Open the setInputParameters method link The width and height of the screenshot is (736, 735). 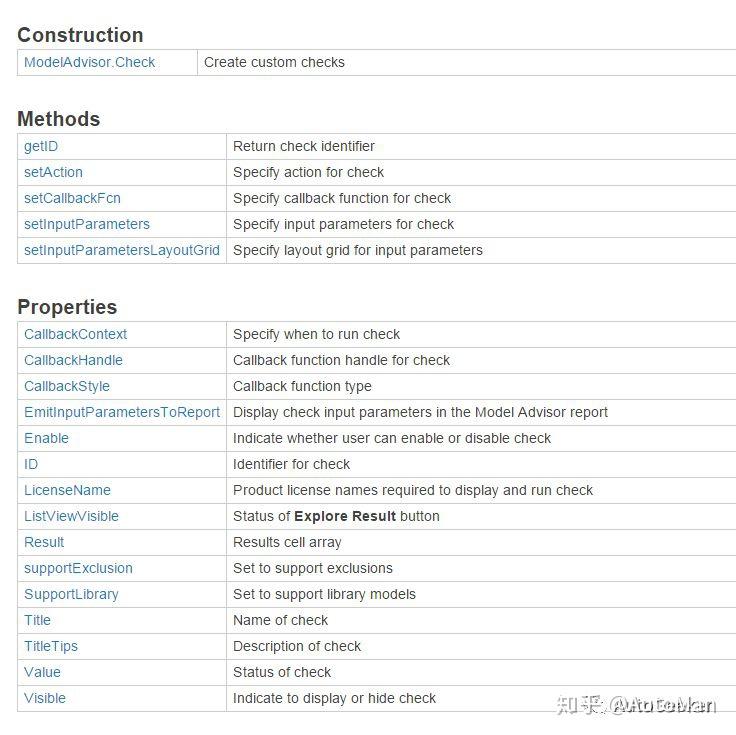[87, 224]
